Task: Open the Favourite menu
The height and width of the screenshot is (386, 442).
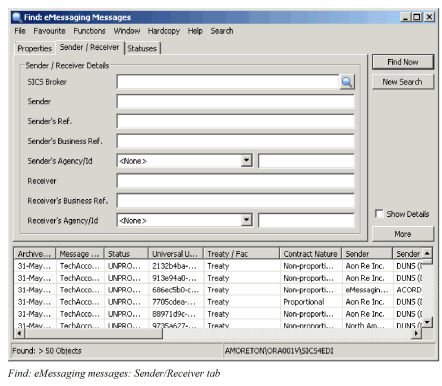Action: pos(49,31)
